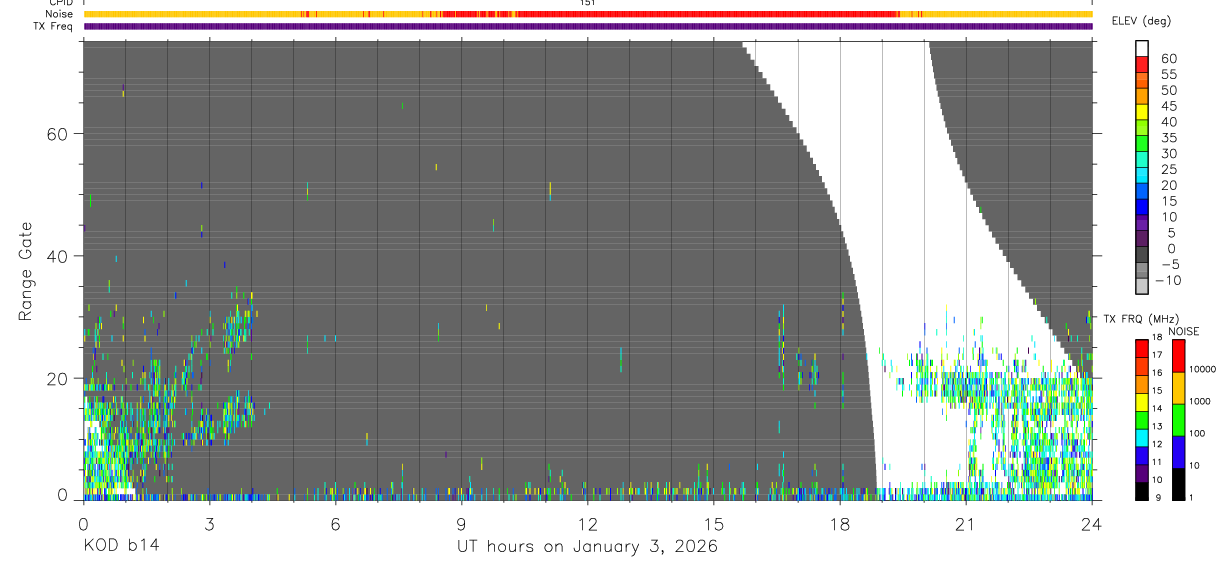
Task: Click the '11' label on the TX FRQ scale
Action: point(1158,462)
